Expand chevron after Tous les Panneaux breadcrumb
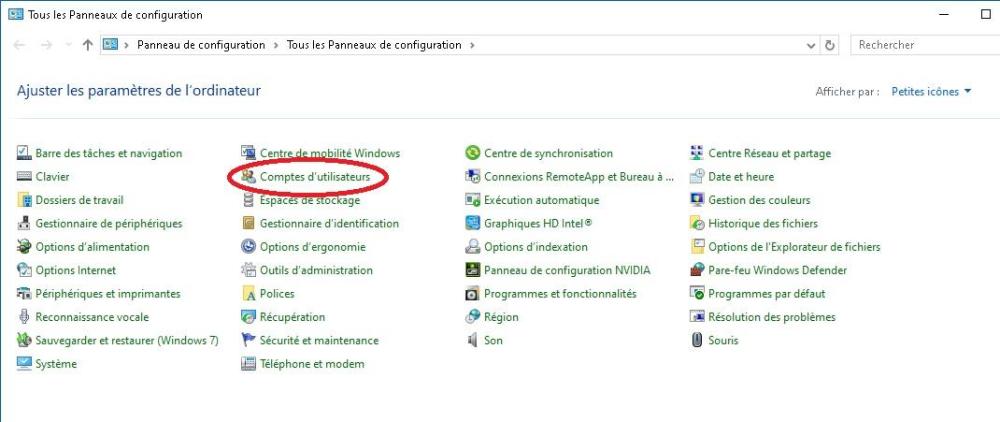 (472, 45)
